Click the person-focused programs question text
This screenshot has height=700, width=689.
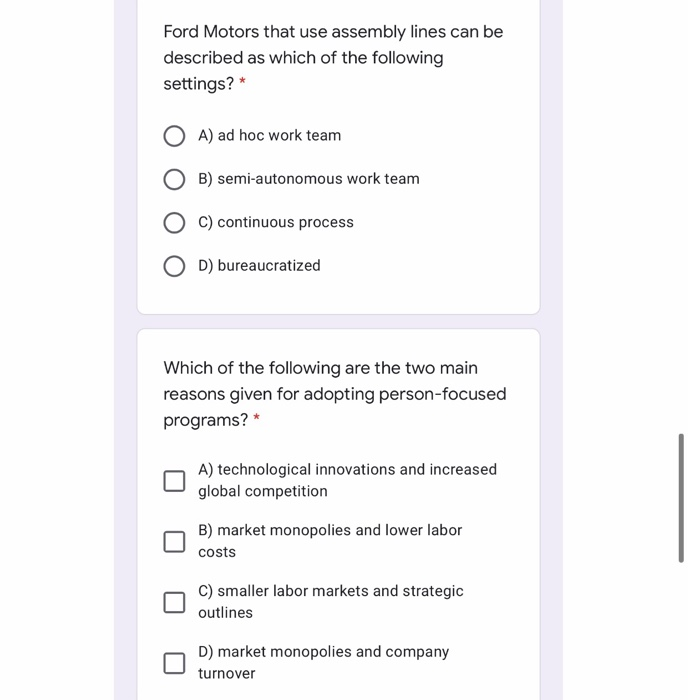pyautogui.click(x=335, y=394)
